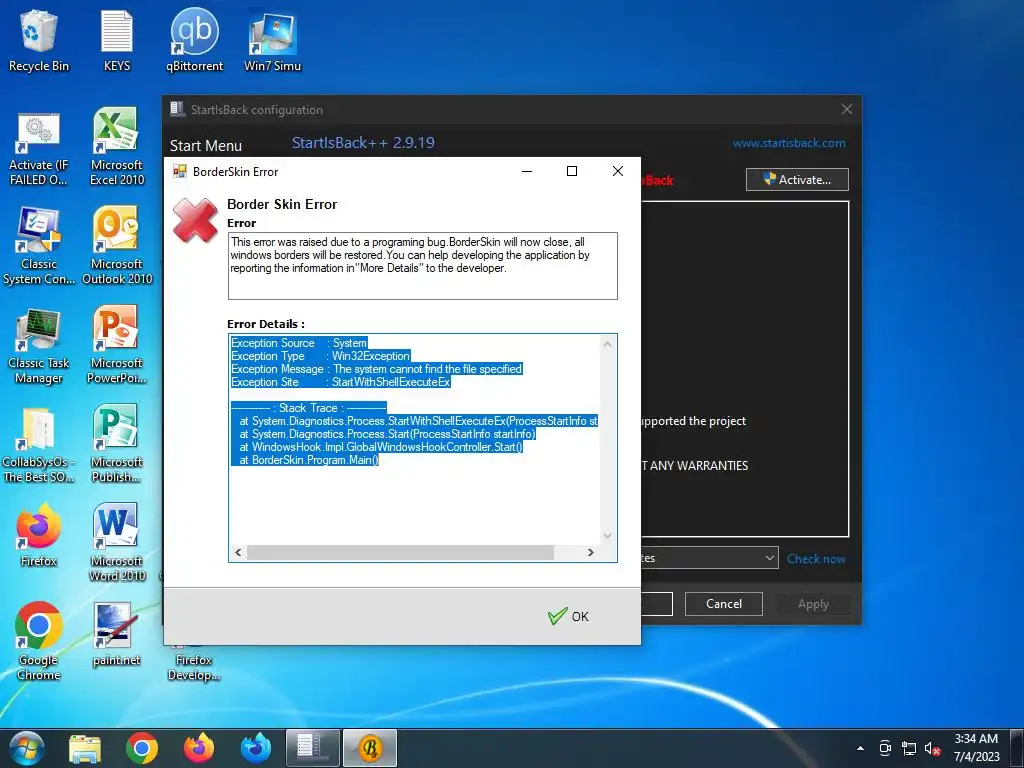Open paint.net desktop shortcut
1024x768 pixels.
coord(116,635)
